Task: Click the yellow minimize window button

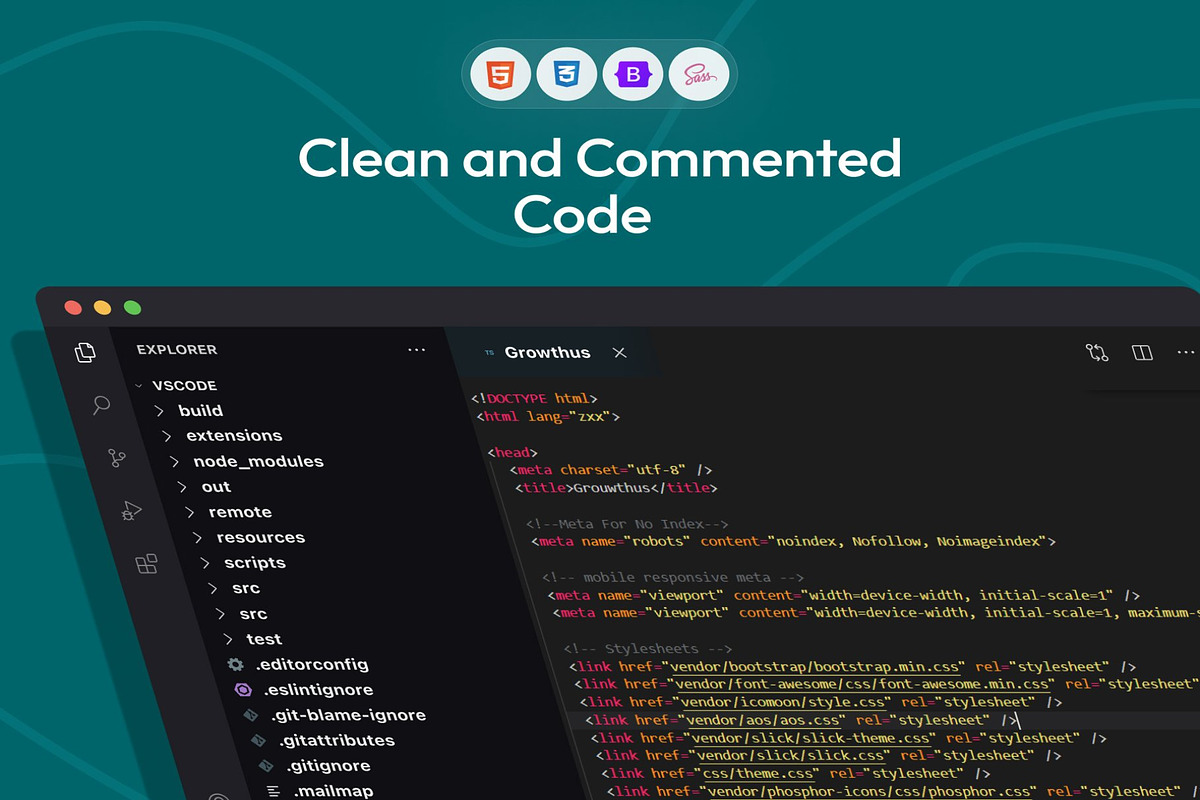Action: [x=102, y=307]
